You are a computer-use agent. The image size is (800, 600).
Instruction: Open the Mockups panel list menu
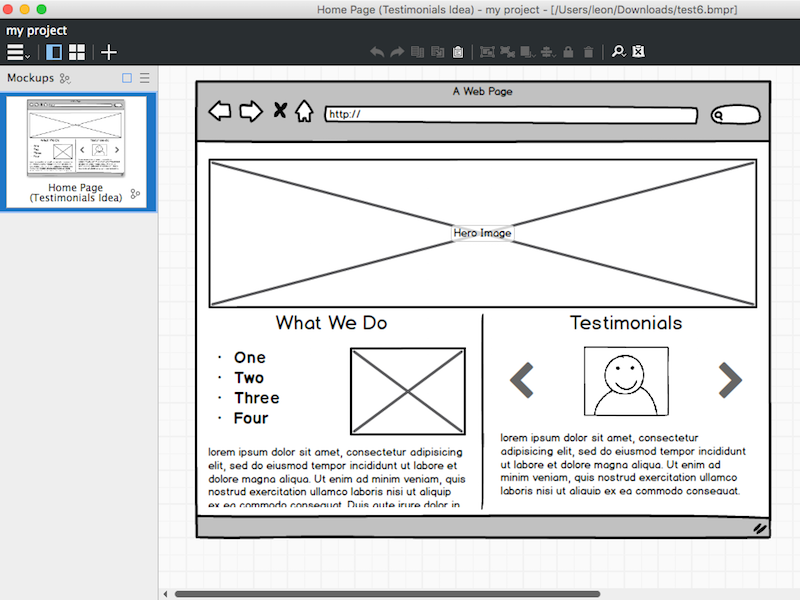pyautogui.click(x=144, y=77)
